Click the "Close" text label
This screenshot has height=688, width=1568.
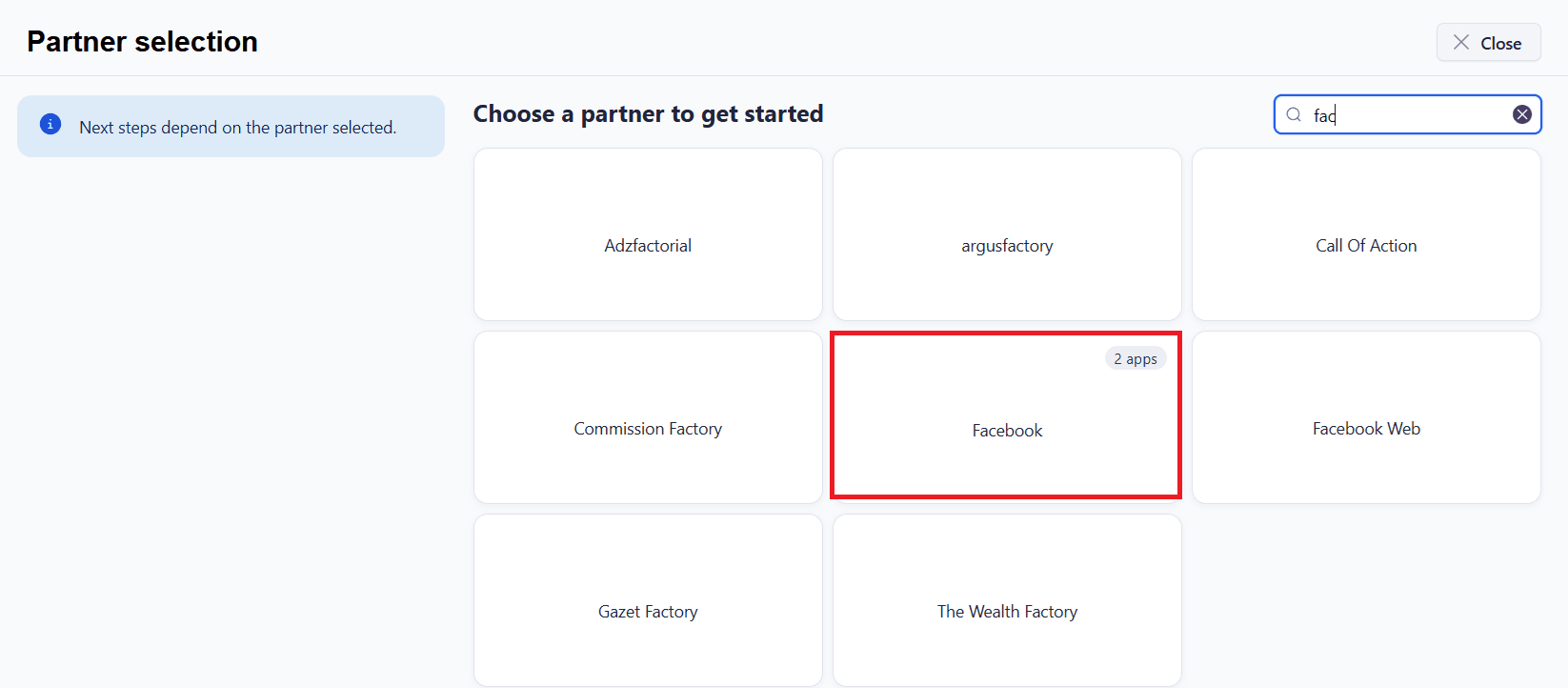point(1500,44)
